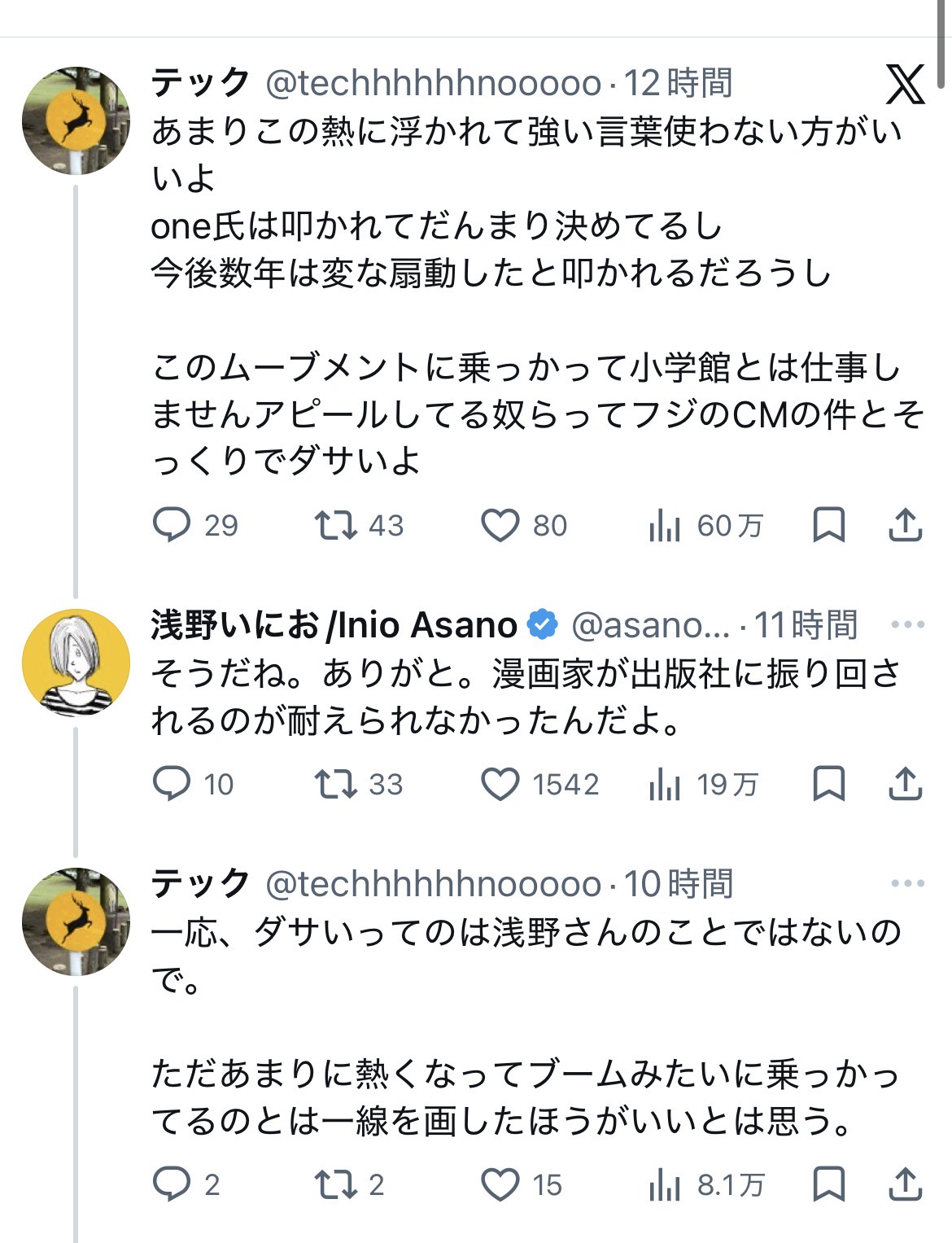Reply to the first テック post
This screenshot has height=1243, width=952.
point(172,525)
